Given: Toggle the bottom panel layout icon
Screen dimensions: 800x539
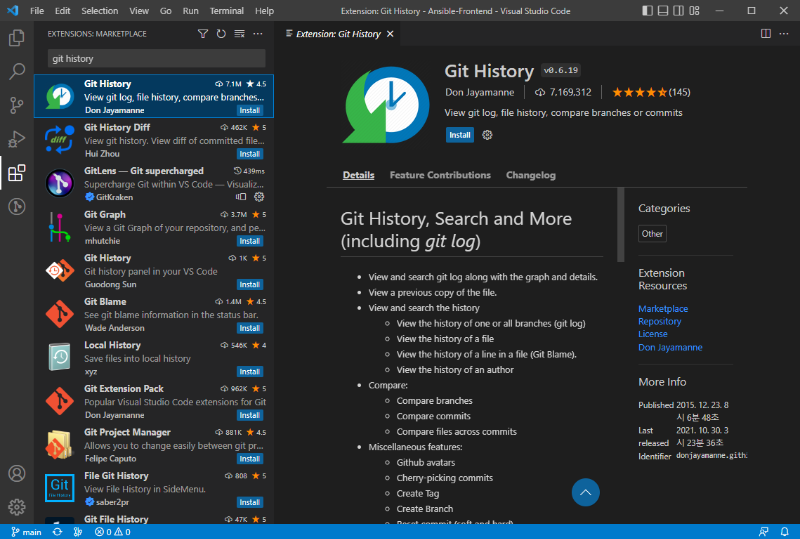Looking at the screenshot, I should coord(663,11).
